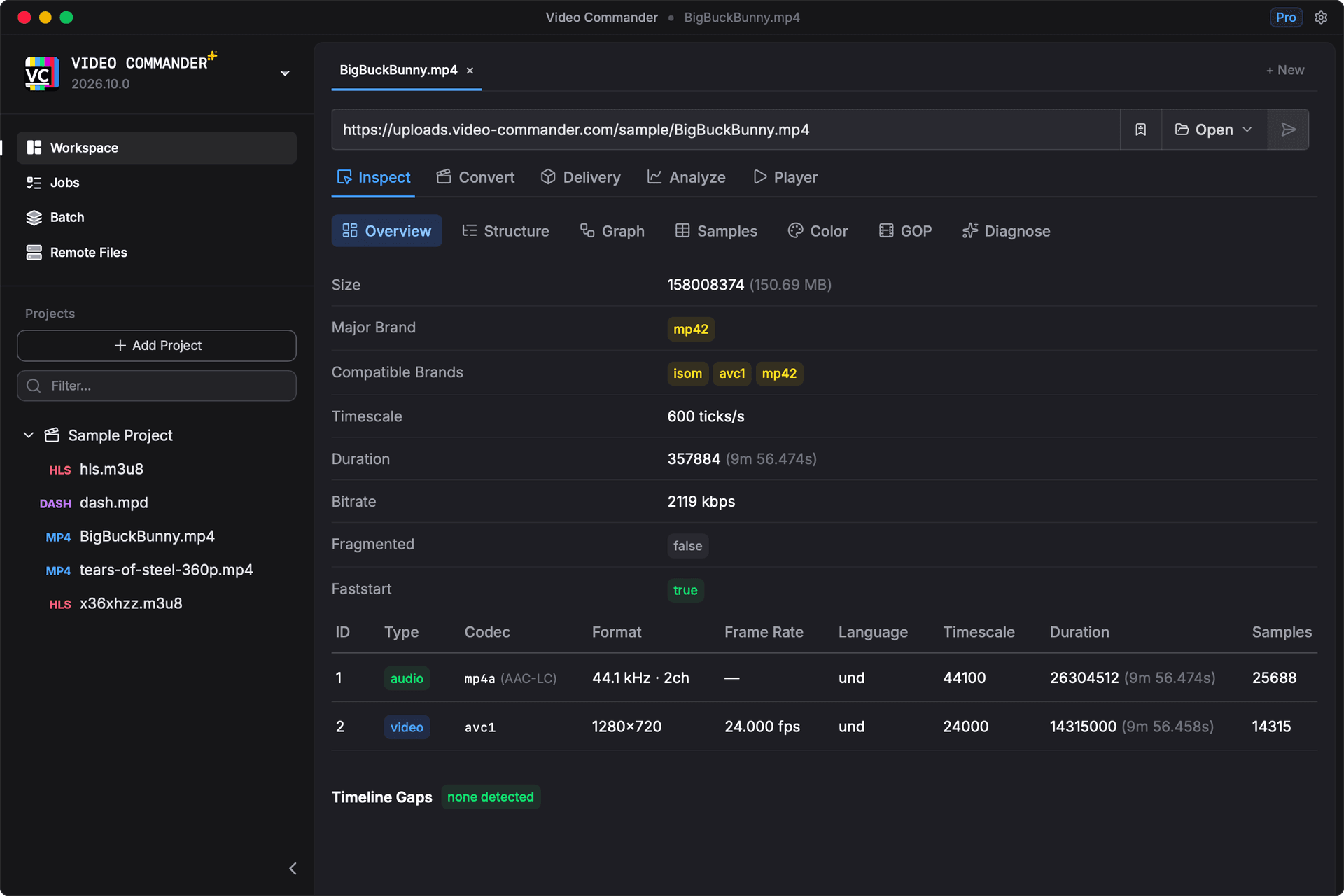Viewport: 1344px width, 896px height.
Task: Open the Jobs sidebar item
Action: click(x=157, y=183)
